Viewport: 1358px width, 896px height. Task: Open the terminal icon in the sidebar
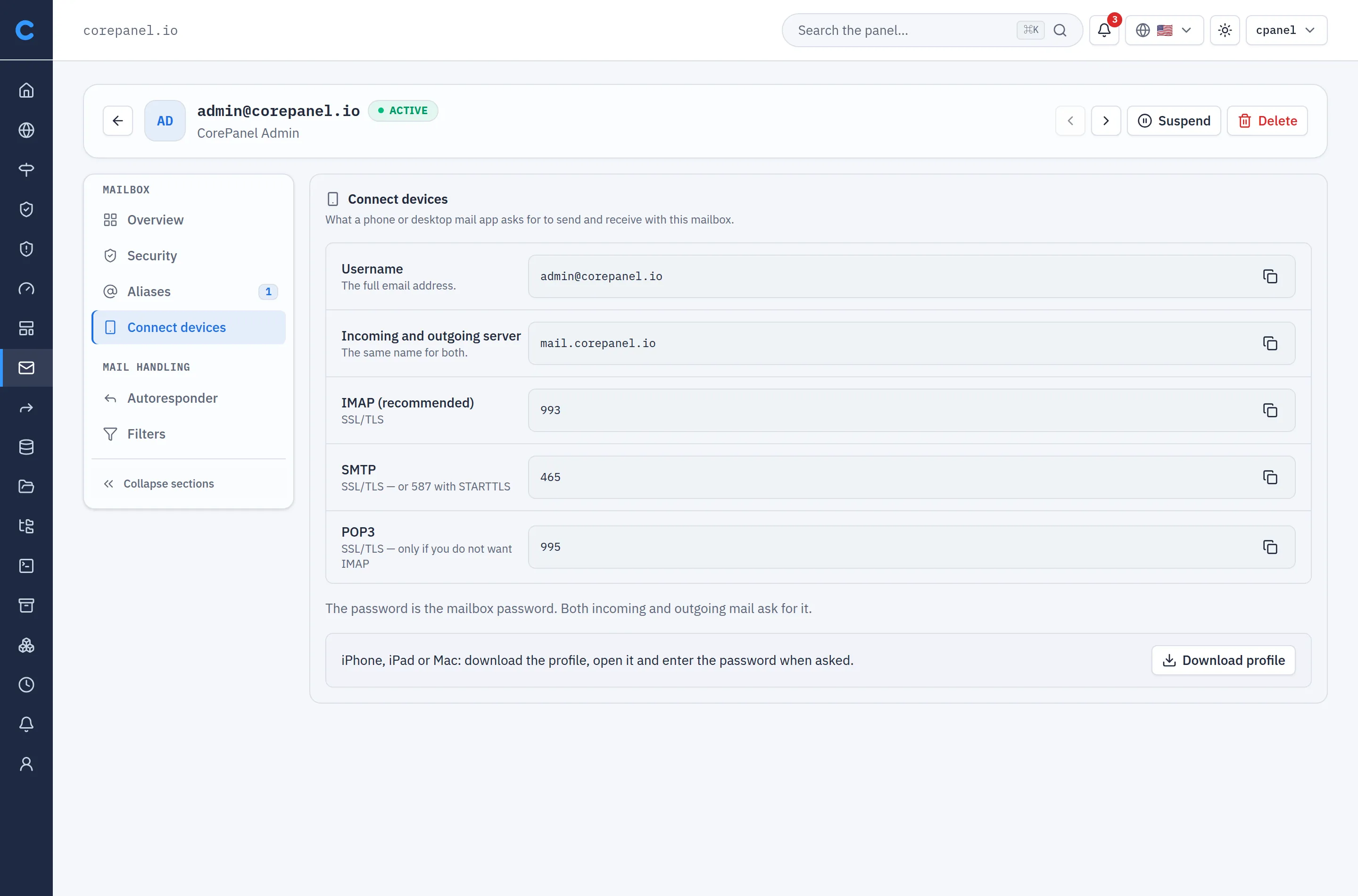[26, 566]
